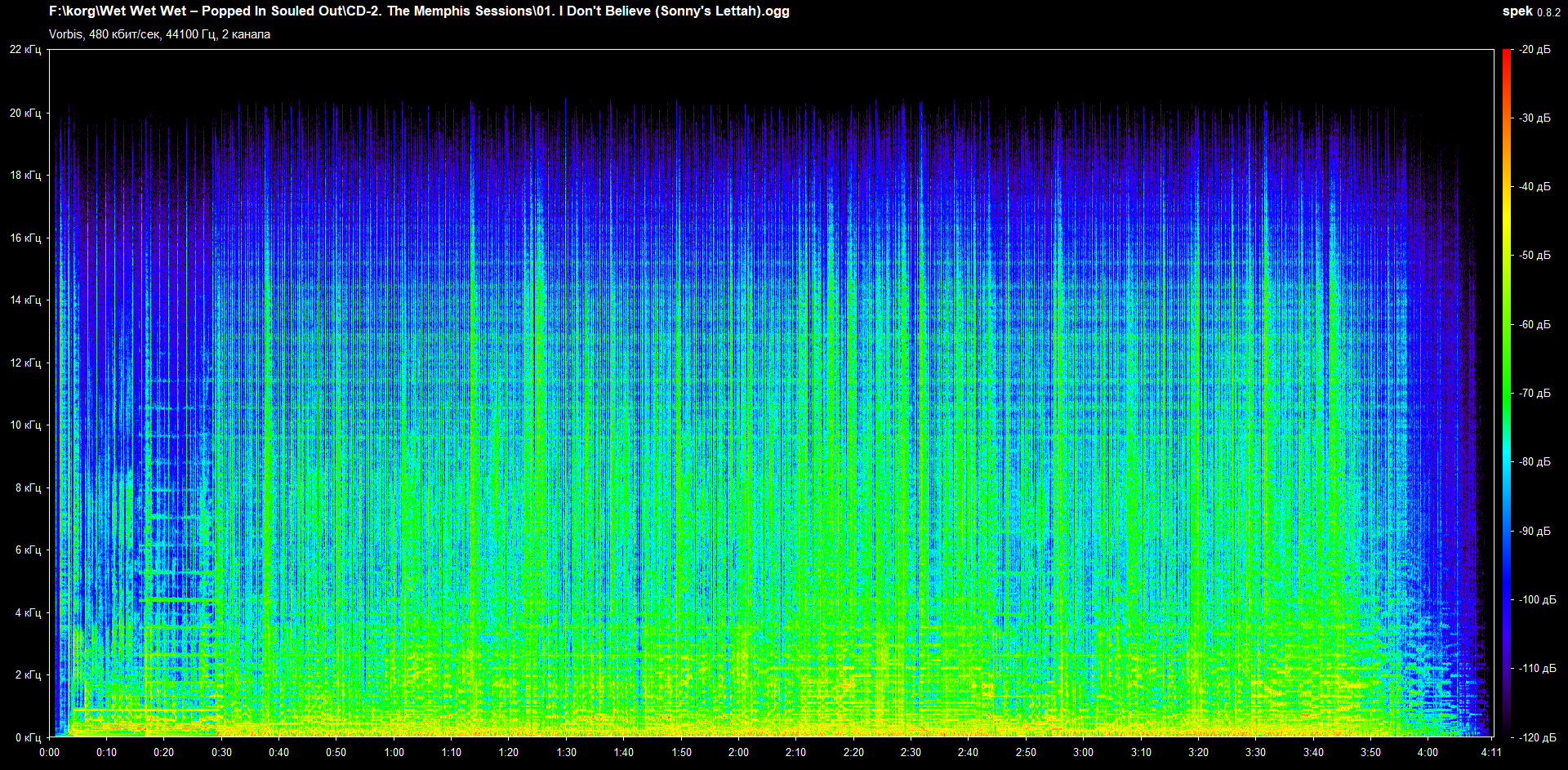The width and height of the screenshot is (1568, 770).
Task: Click the 0 кГц frequency axis label
Action: coord(28,737)
